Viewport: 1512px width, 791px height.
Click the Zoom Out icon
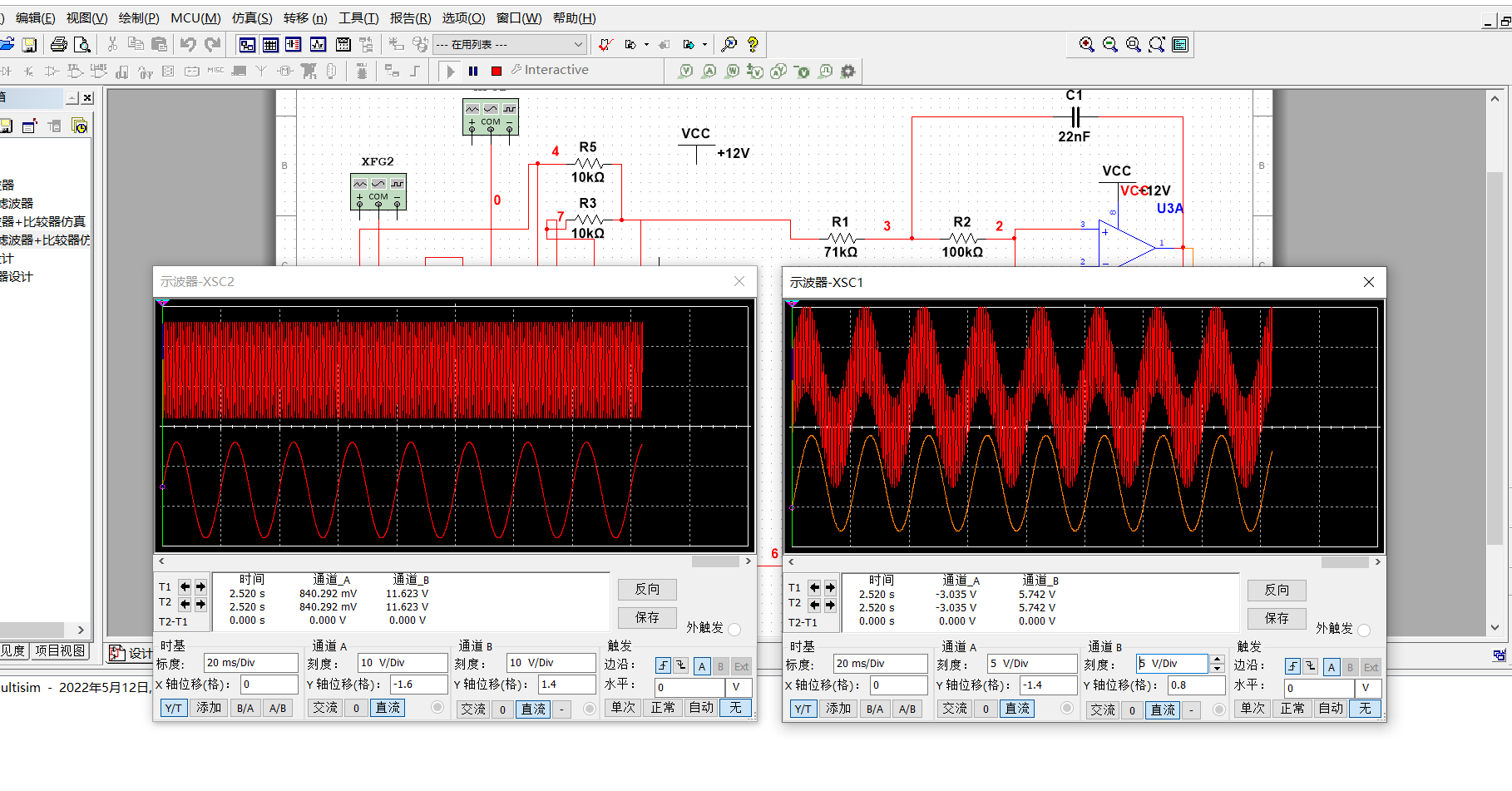pos(1109,44)
